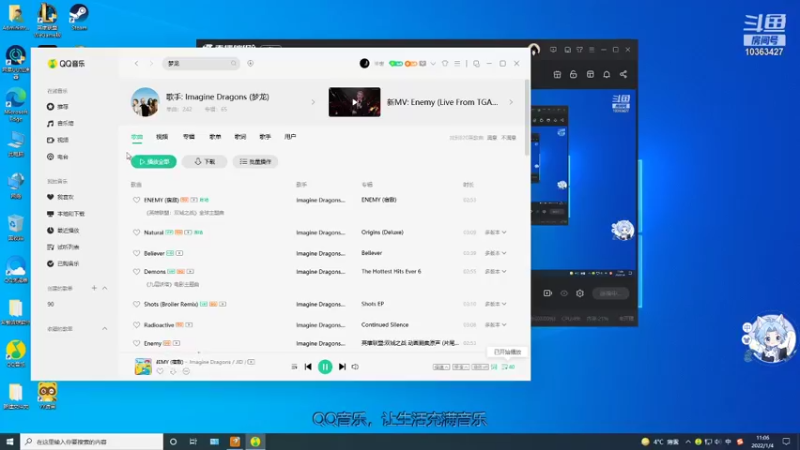Skip to previous track
The height and width of the screenshot is (450, 800).
(x=308, y=367)
